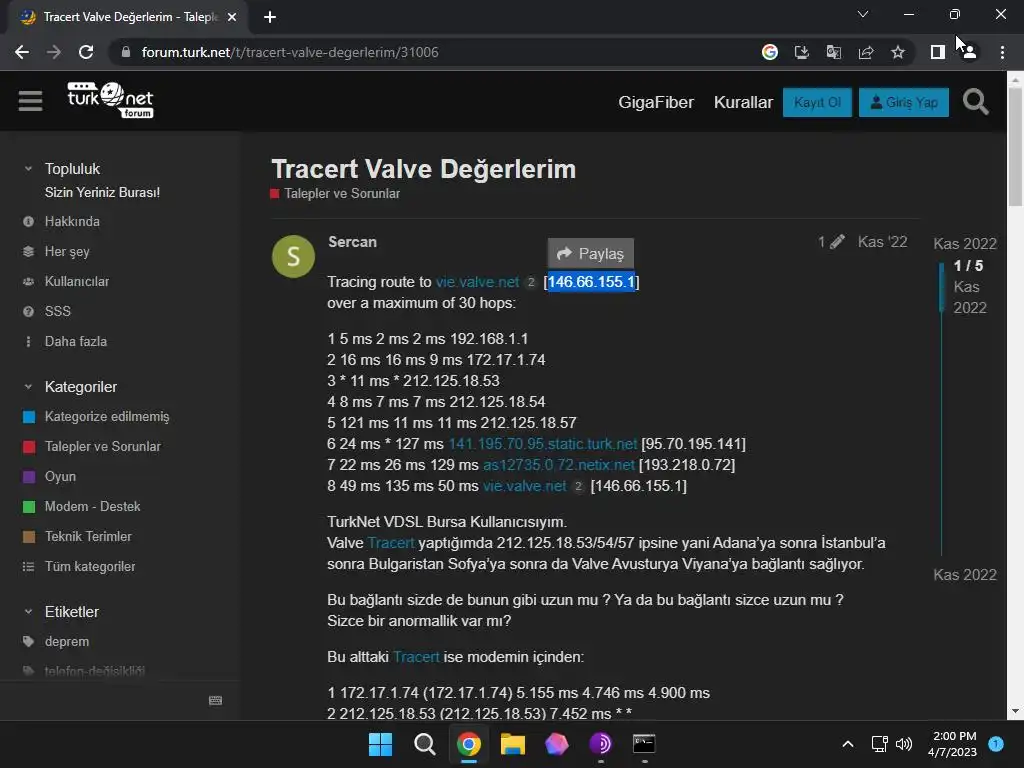
Task: Click the Giriş Yap button
Action: (904, 103)
